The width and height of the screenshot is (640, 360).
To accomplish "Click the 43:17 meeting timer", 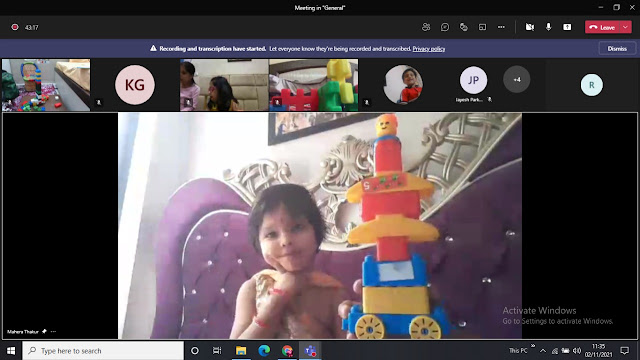I will (x=31, y=27).
